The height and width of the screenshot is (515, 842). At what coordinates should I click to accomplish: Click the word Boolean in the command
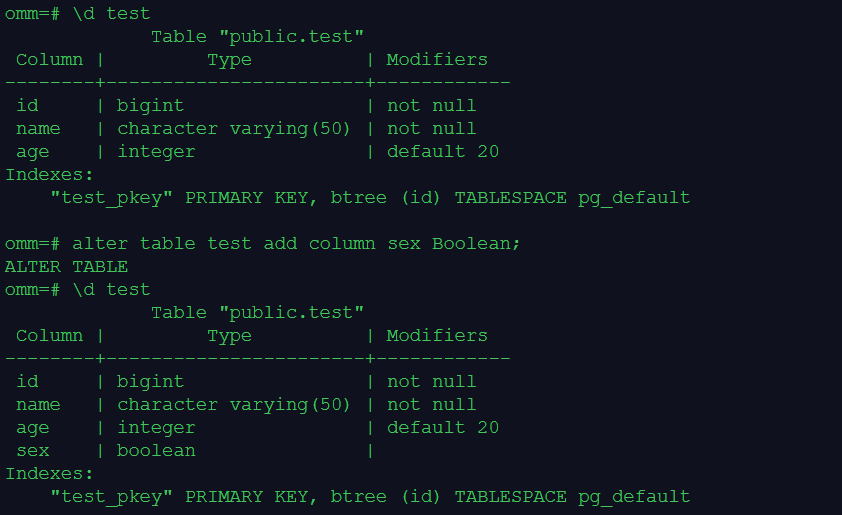tap(475, 243)
